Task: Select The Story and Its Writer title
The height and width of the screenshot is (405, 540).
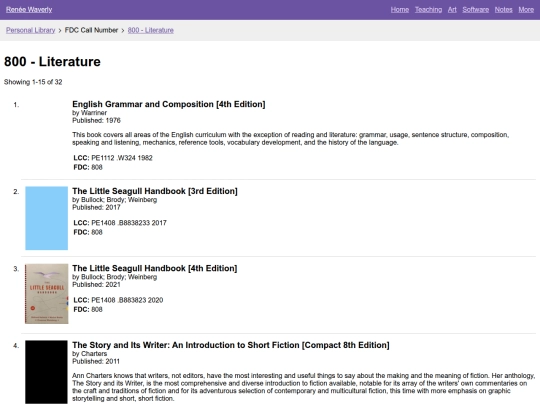Action: pyautogui.click(x=231, y=345)
